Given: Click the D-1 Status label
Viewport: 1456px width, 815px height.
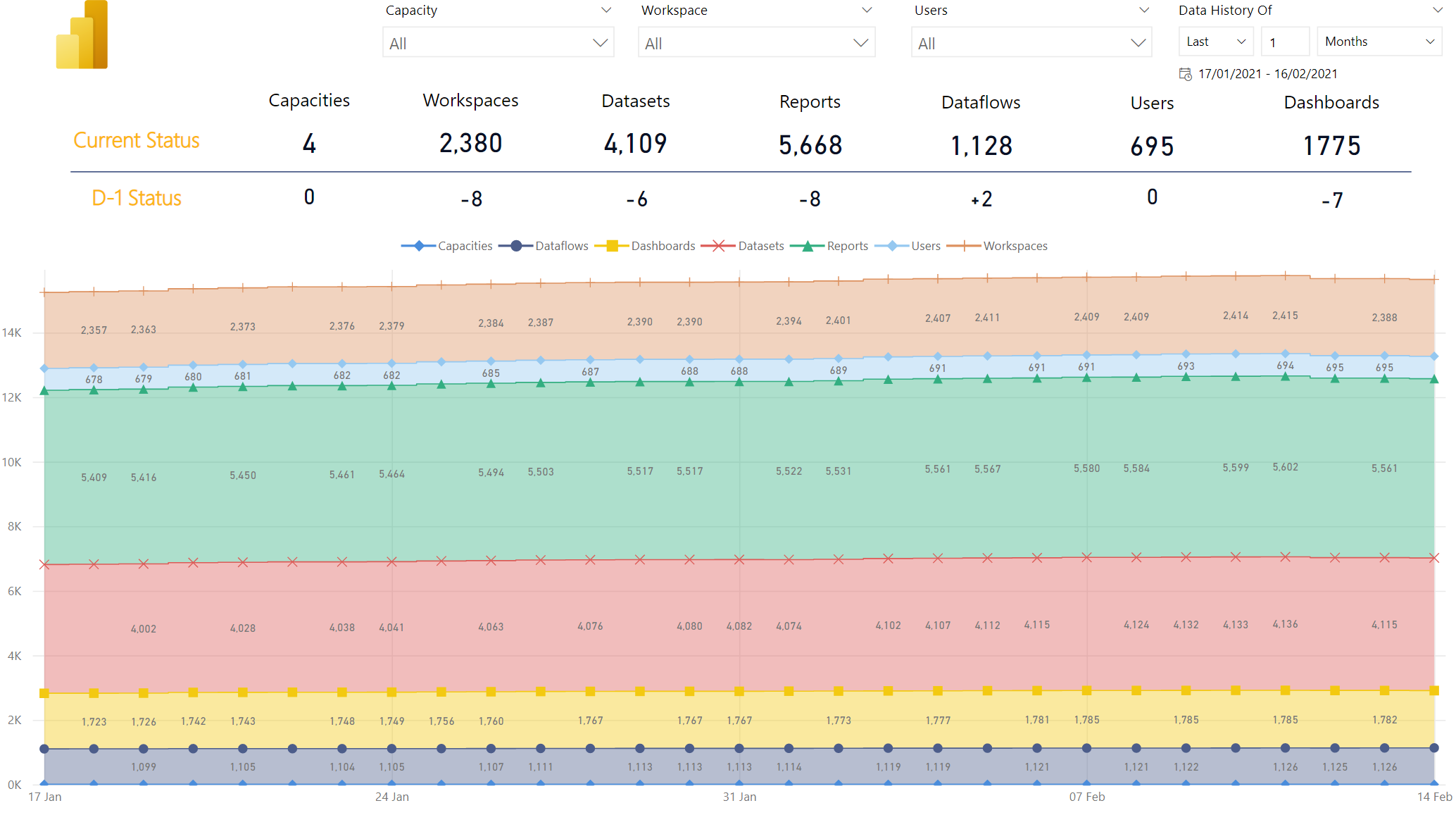Looking at the screenshot, I should coord(137,199).
